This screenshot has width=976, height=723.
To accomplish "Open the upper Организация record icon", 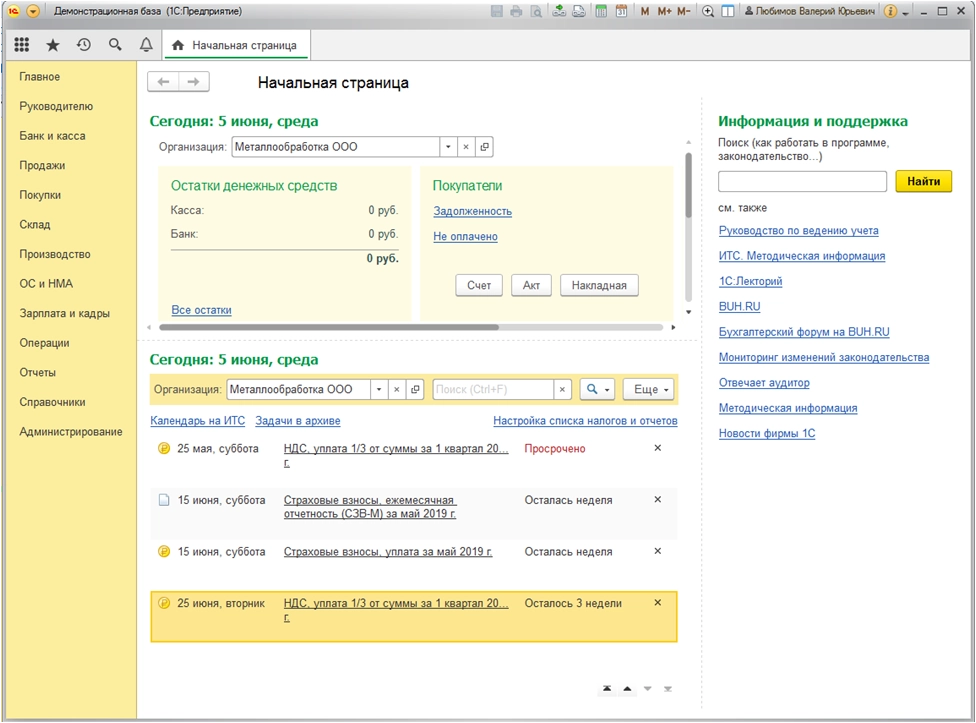I will point(484,147).
